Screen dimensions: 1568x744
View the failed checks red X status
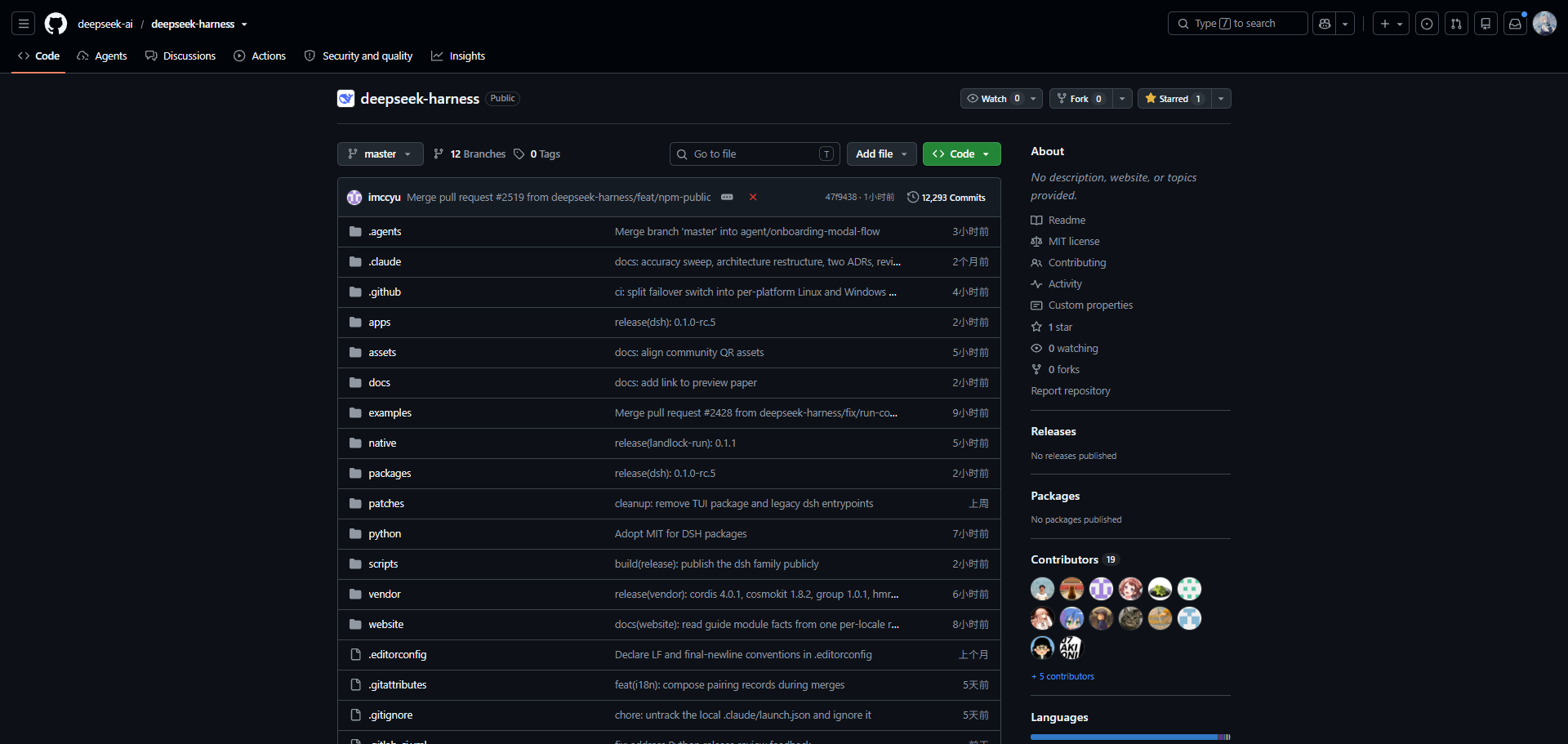[x=753, y=198]
